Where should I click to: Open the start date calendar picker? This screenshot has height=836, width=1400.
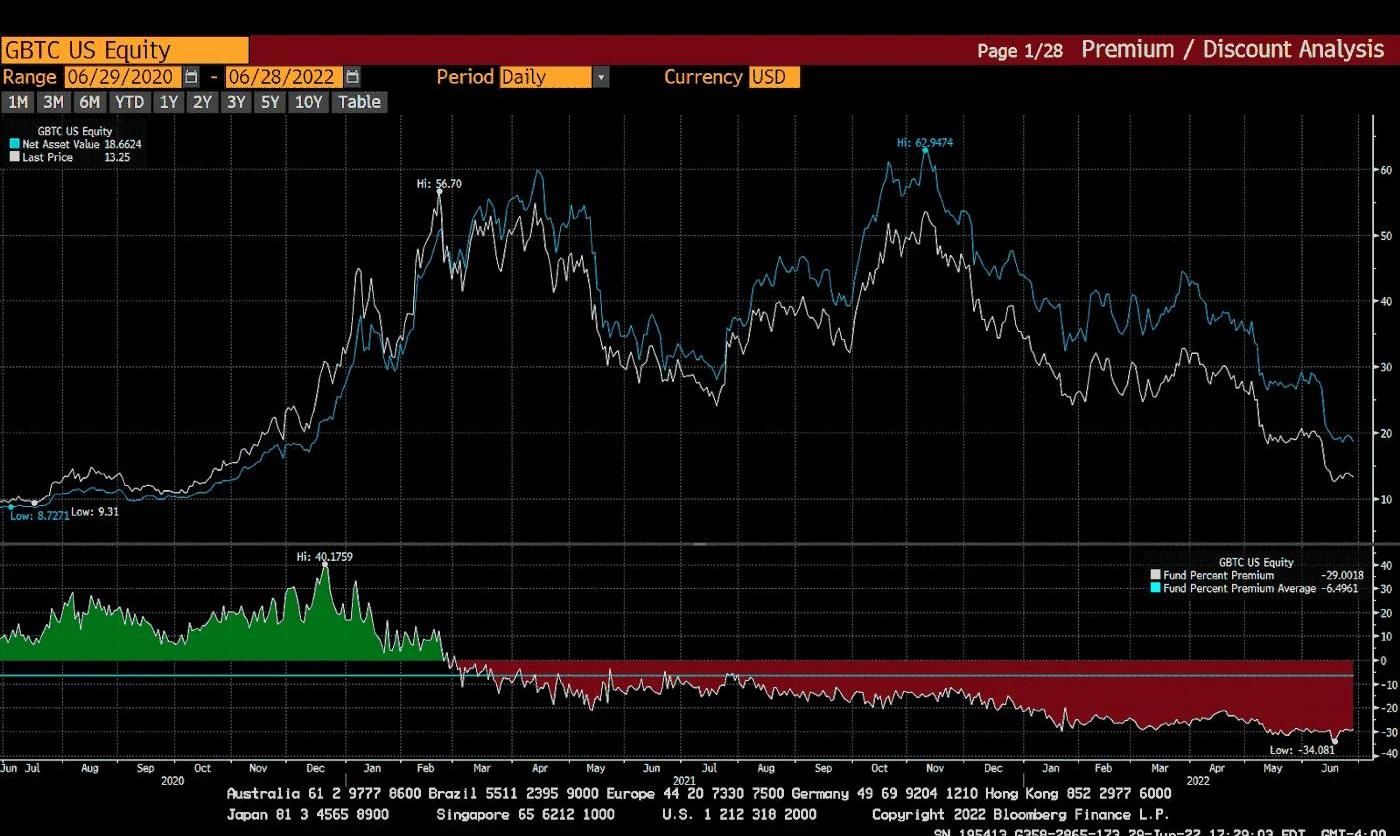point(191,77)
